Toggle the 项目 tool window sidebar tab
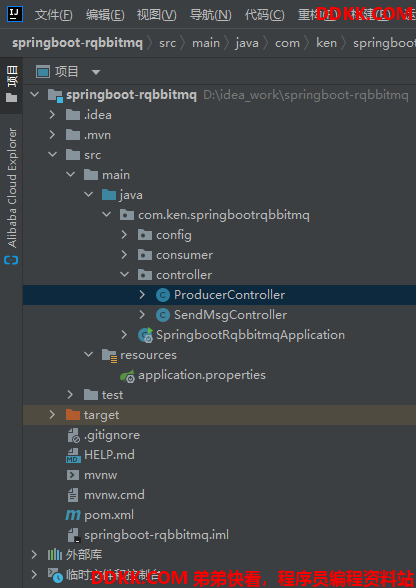This screenshot has height=588, width=416. pos(12,84)
